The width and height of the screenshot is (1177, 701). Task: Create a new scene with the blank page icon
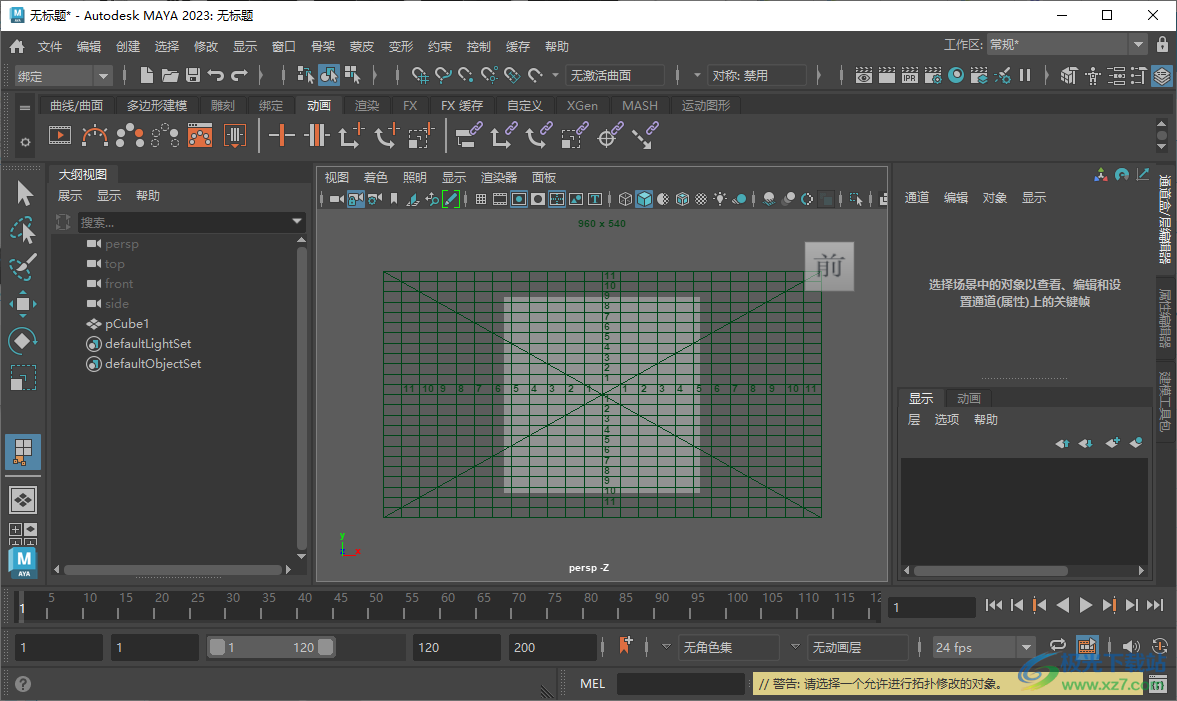(147, 75)
